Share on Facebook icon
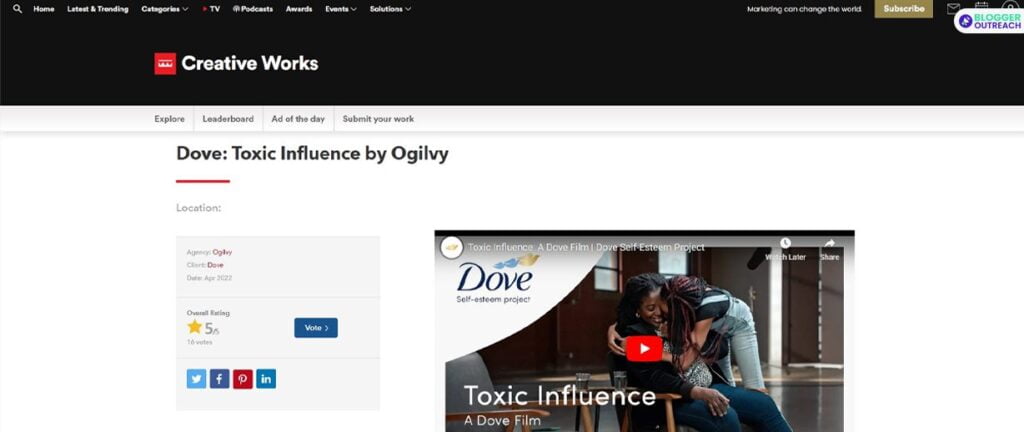 tap(219, 378)
